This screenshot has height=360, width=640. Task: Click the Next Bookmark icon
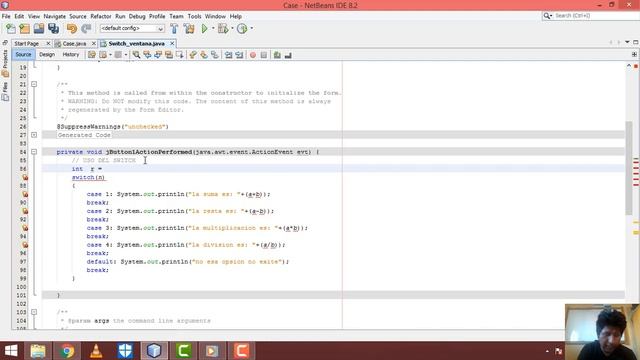click(x=204, y=55)
